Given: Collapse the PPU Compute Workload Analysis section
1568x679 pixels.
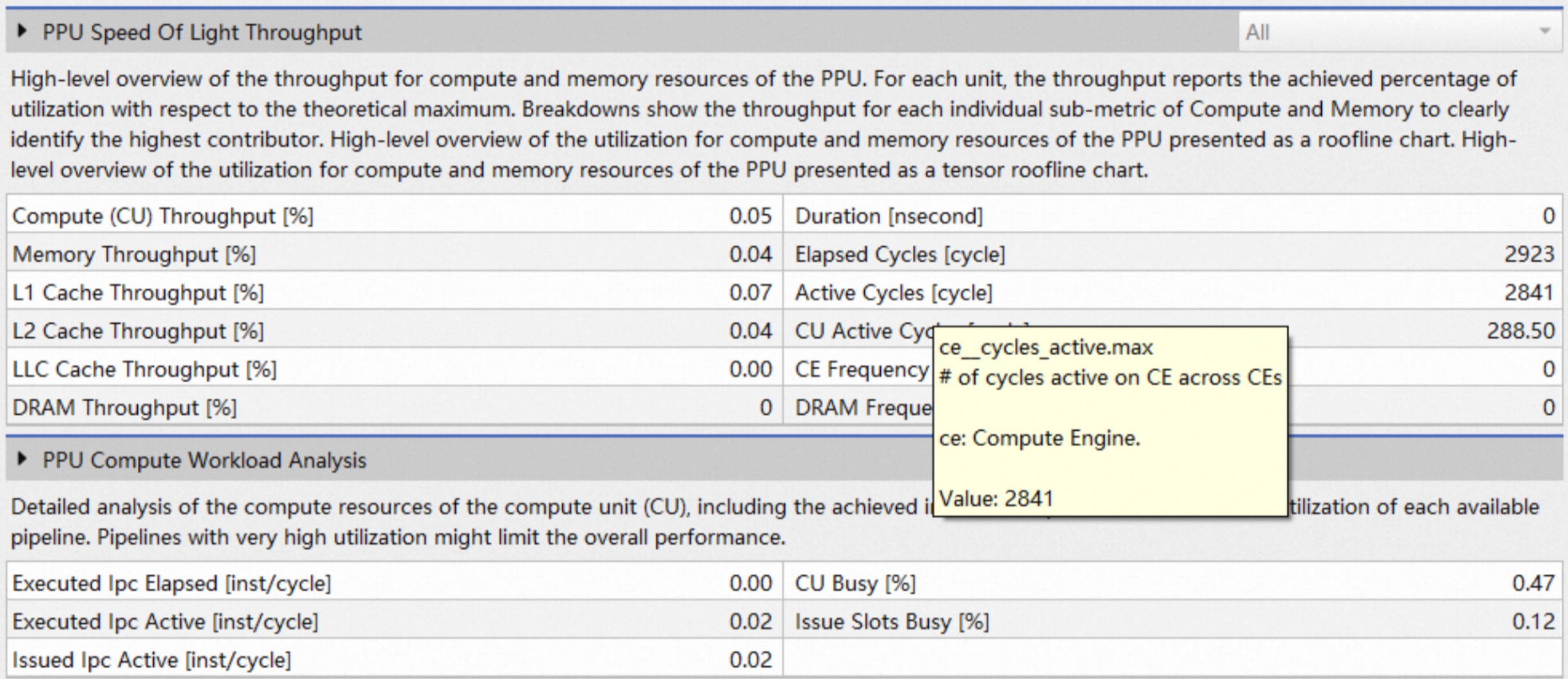Looking at the screenshot, I should pyautogui.click(x=22, y=459).
